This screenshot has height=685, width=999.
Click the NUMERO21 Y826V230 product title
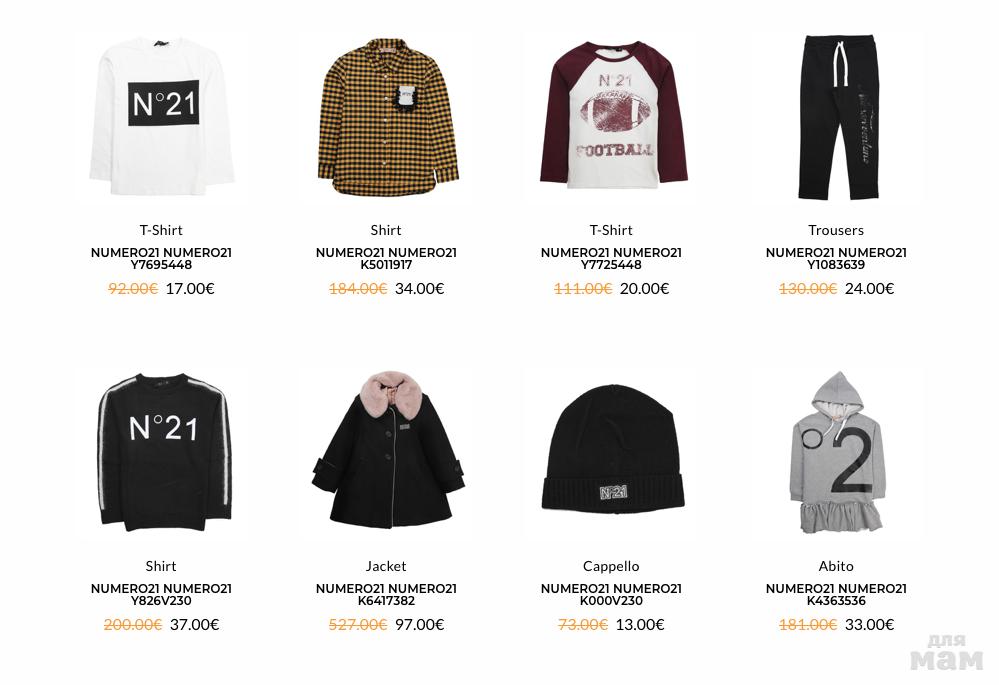[161, 594]
